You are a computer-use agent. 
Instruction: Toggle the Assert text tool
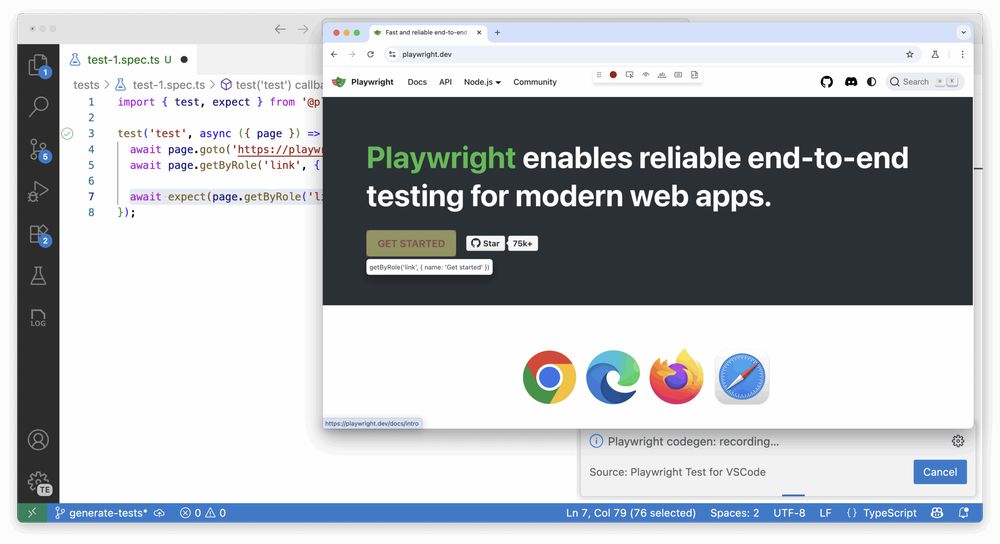pyautogui.click(x=662, y=75)
